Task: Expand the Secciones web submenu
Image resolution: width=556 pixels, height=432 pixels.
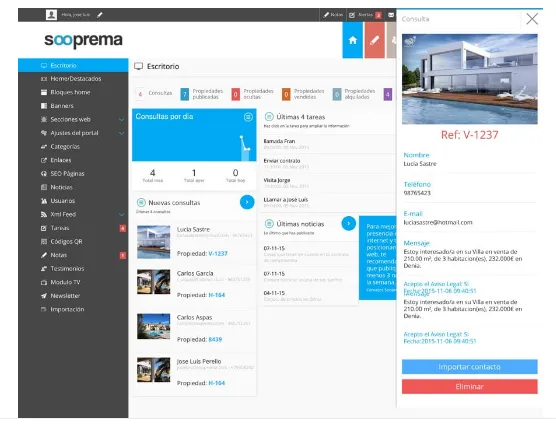Action: pos(121,120)
